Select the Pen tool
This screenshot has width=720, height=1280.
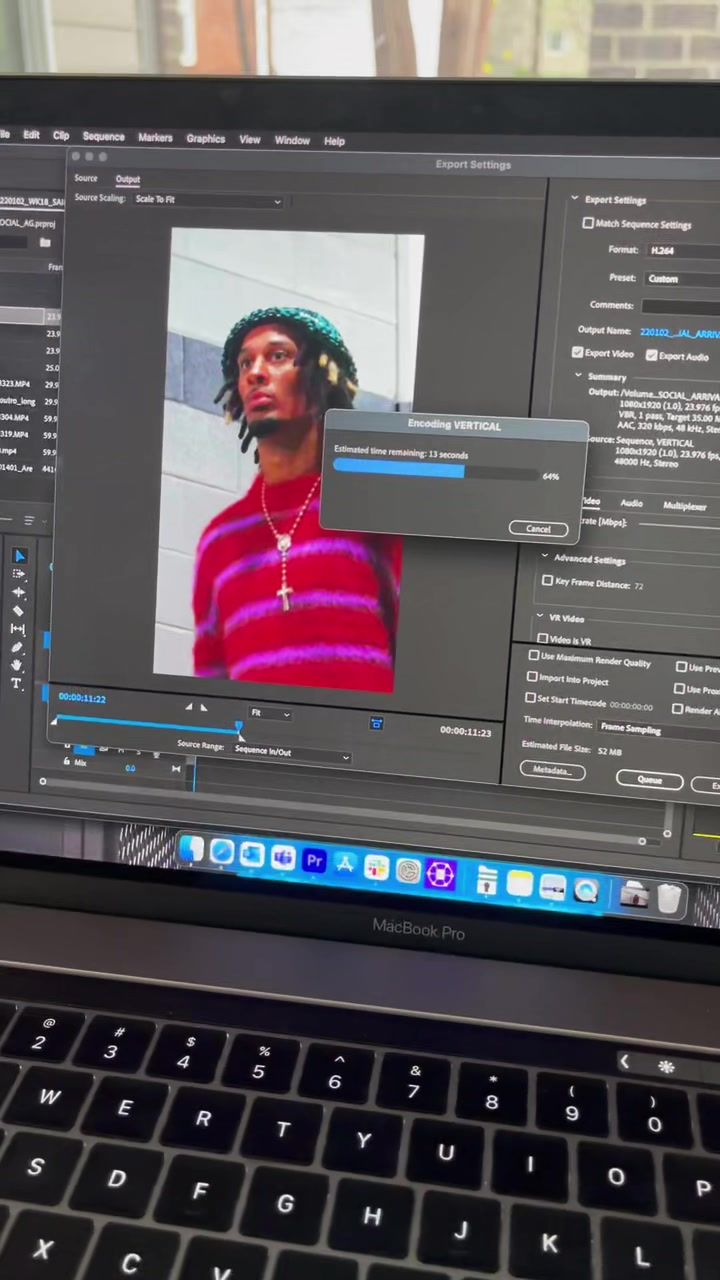click(x=17, y=648)
